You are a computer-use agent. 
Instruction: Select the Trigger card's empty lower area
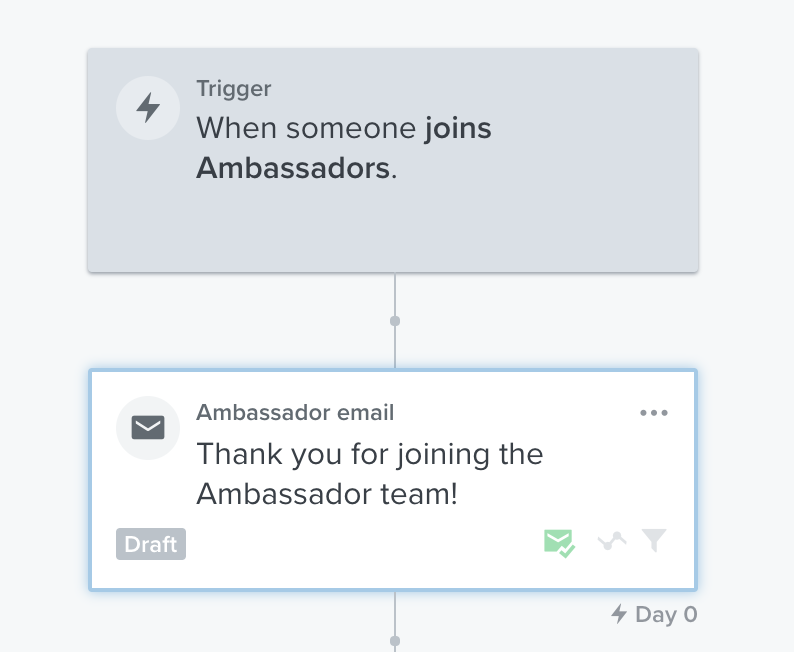393,228
